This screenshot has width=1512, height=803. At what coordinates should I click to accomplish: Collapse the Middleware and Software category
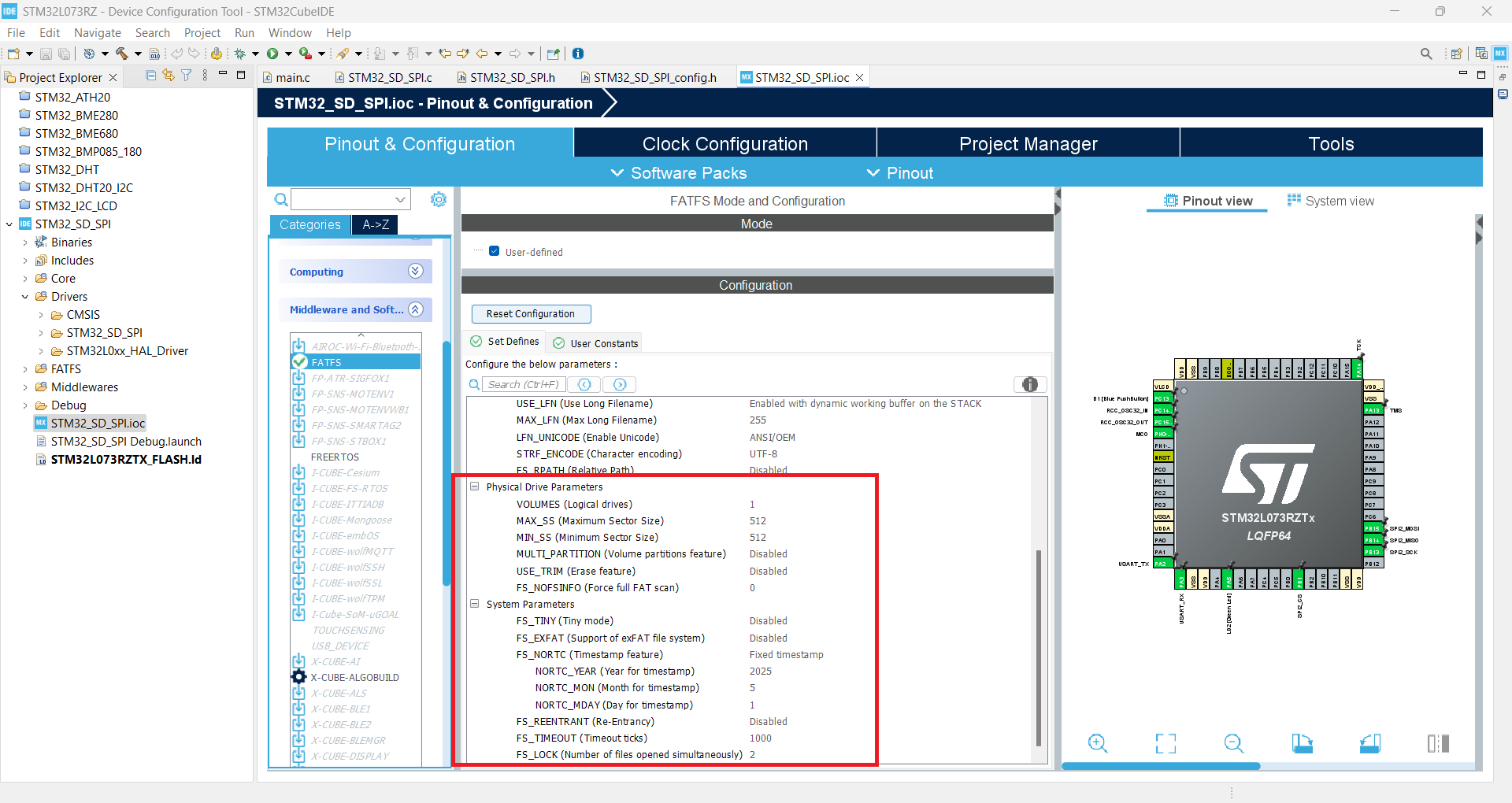pos(416,309)
